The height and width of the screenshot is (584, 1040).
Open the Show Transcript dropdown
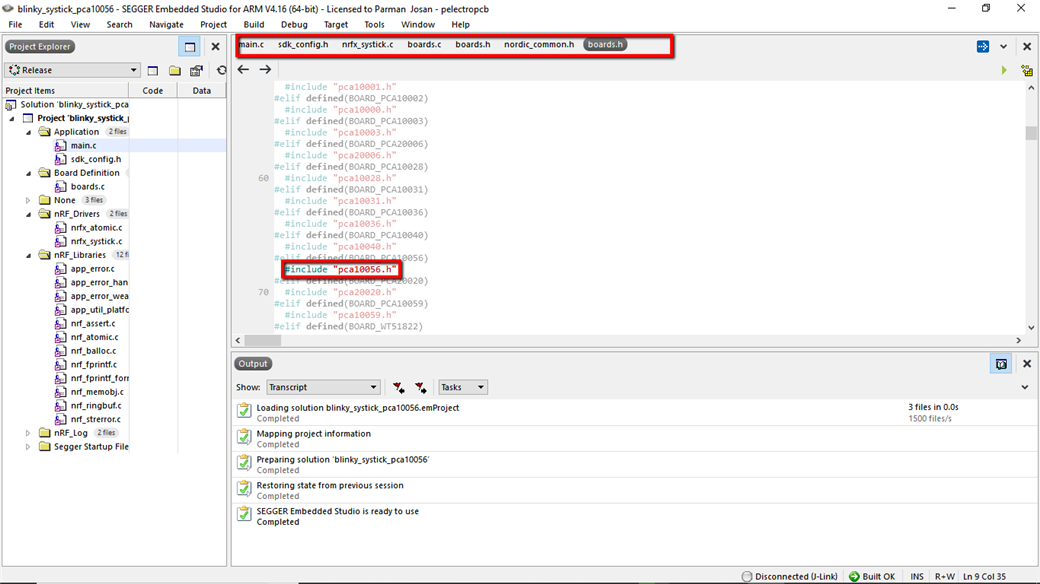[323, 387]
